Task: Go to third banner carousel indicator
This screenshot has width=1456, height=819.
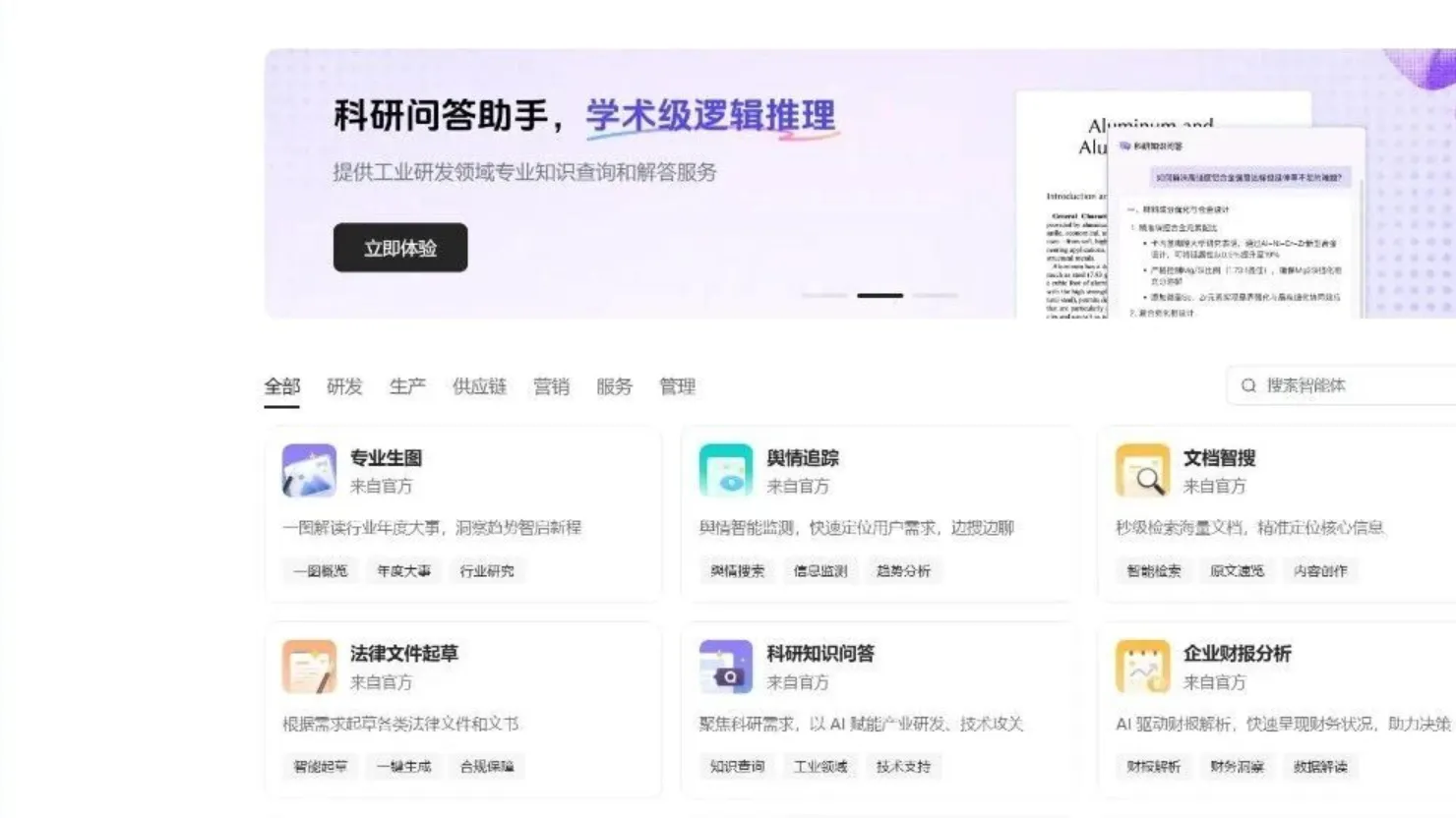Action: click(935, 295)
